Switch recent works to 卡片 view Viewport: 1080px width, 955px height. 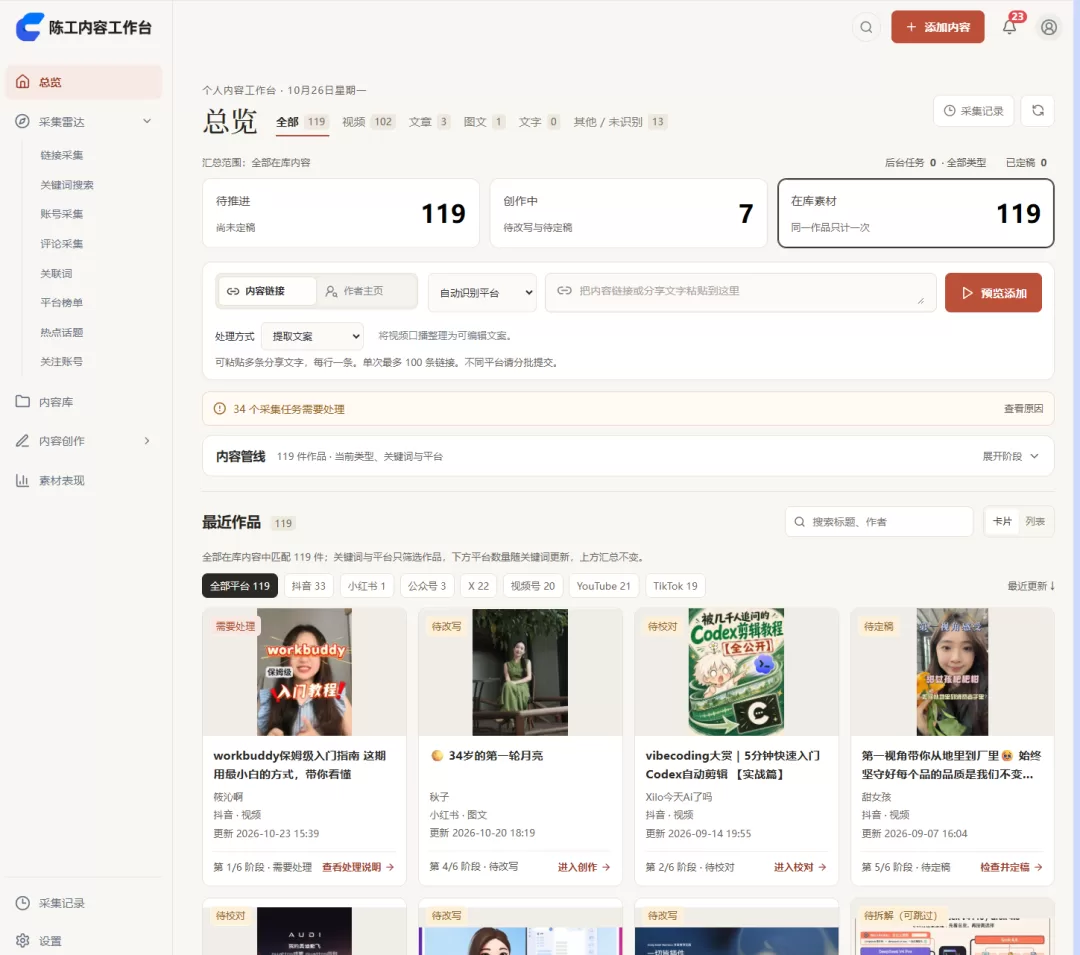click(x=1002, y=522)
